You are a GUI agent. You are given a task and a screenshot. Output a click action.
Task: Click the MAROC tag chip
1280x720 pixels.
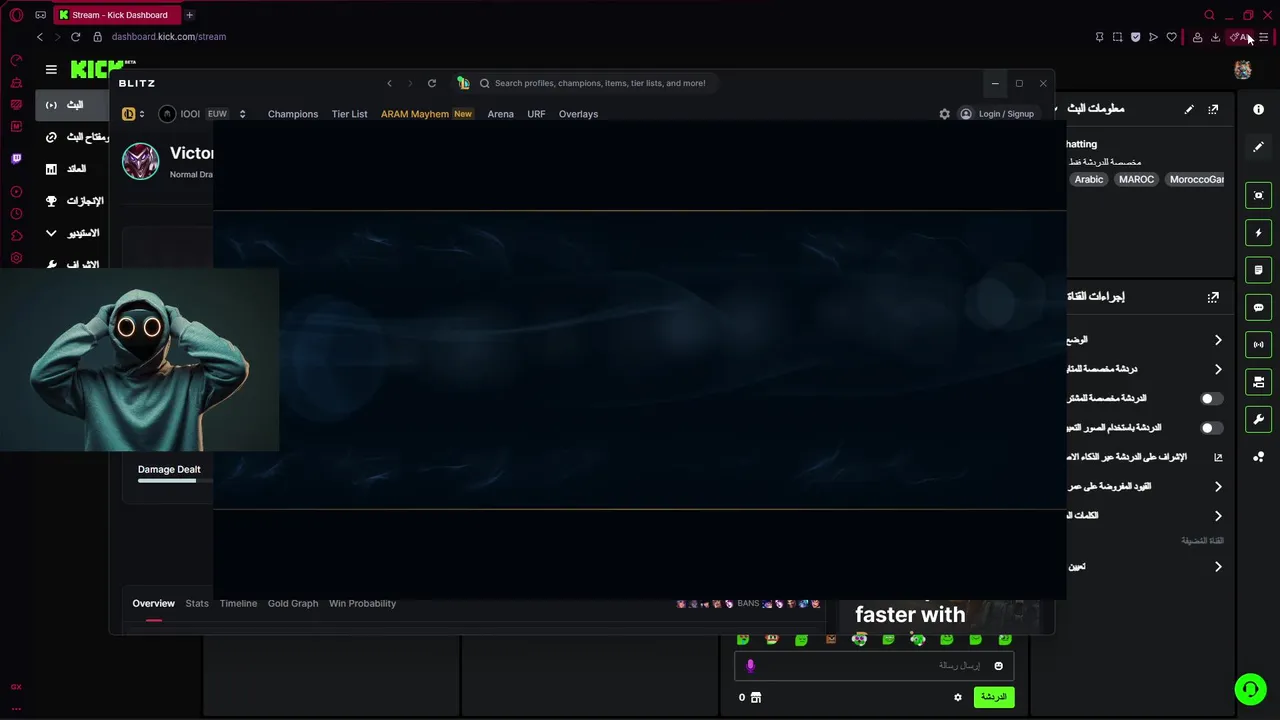[1136, 180]
